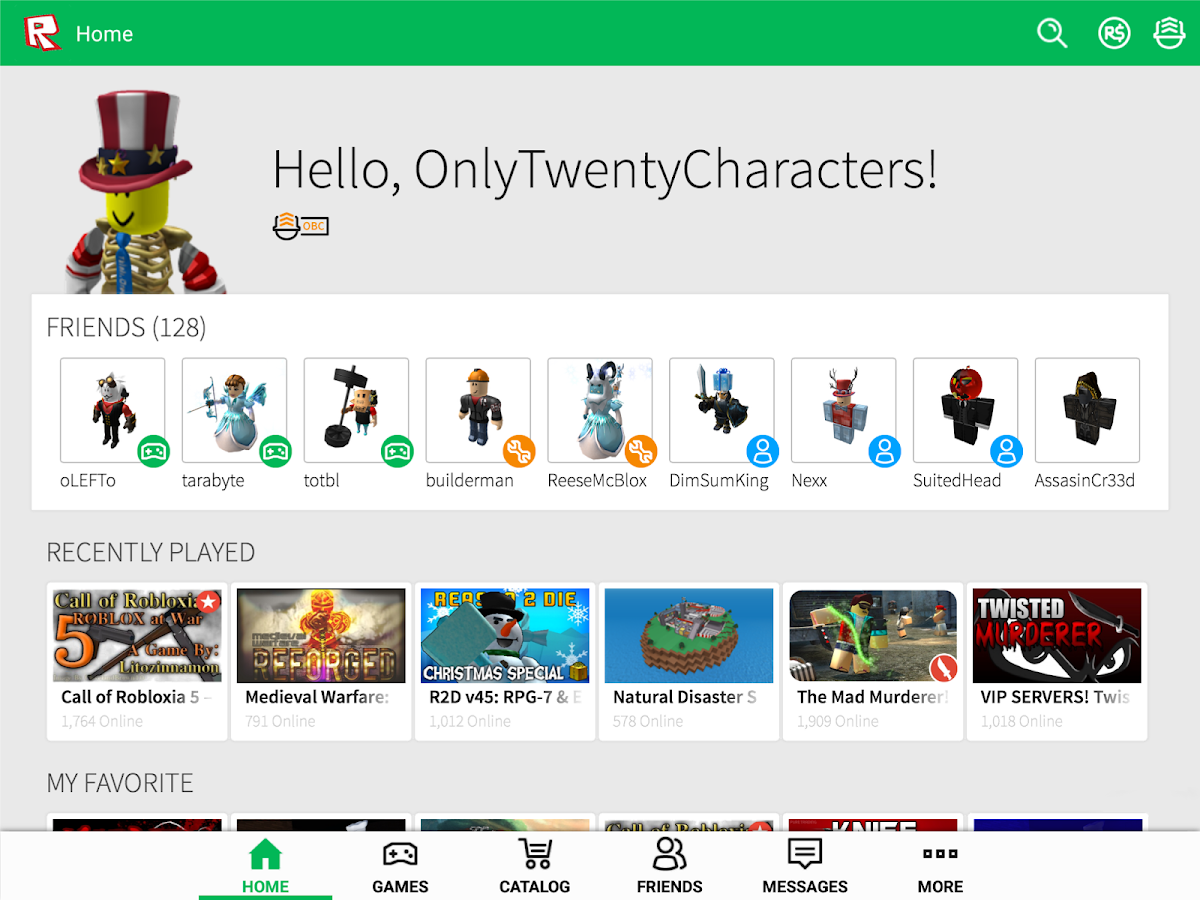The image size is (1200, 900).
Task: Open the Robux balance icon
Action: (1114, 33)
